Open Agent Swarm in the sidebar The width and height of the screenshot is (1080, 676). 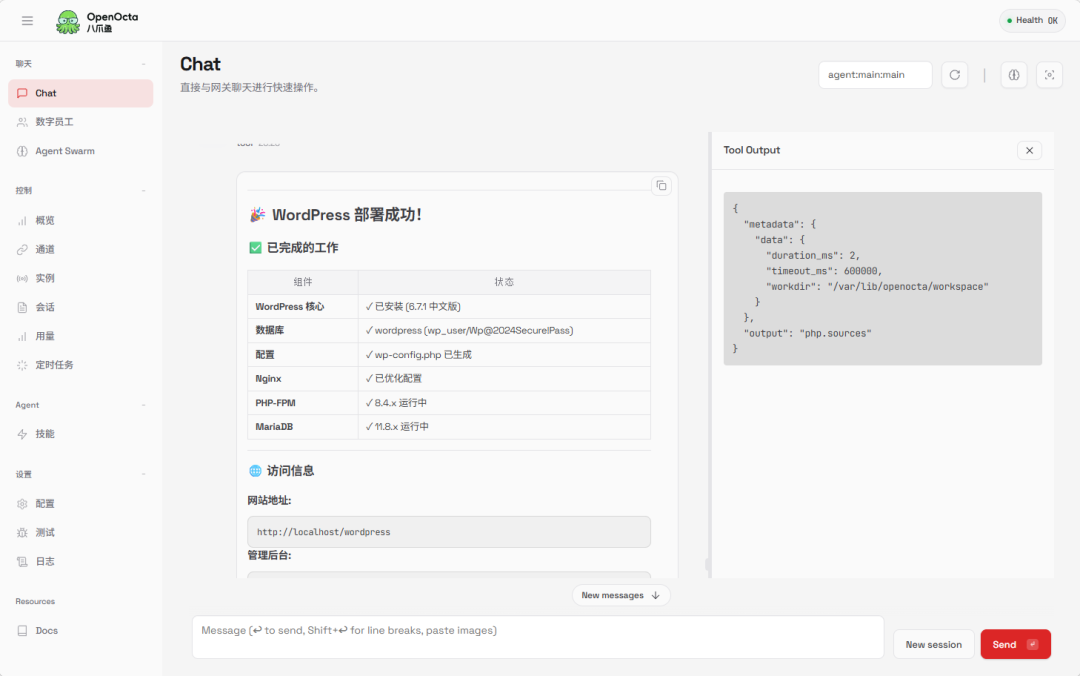(81, 151)
